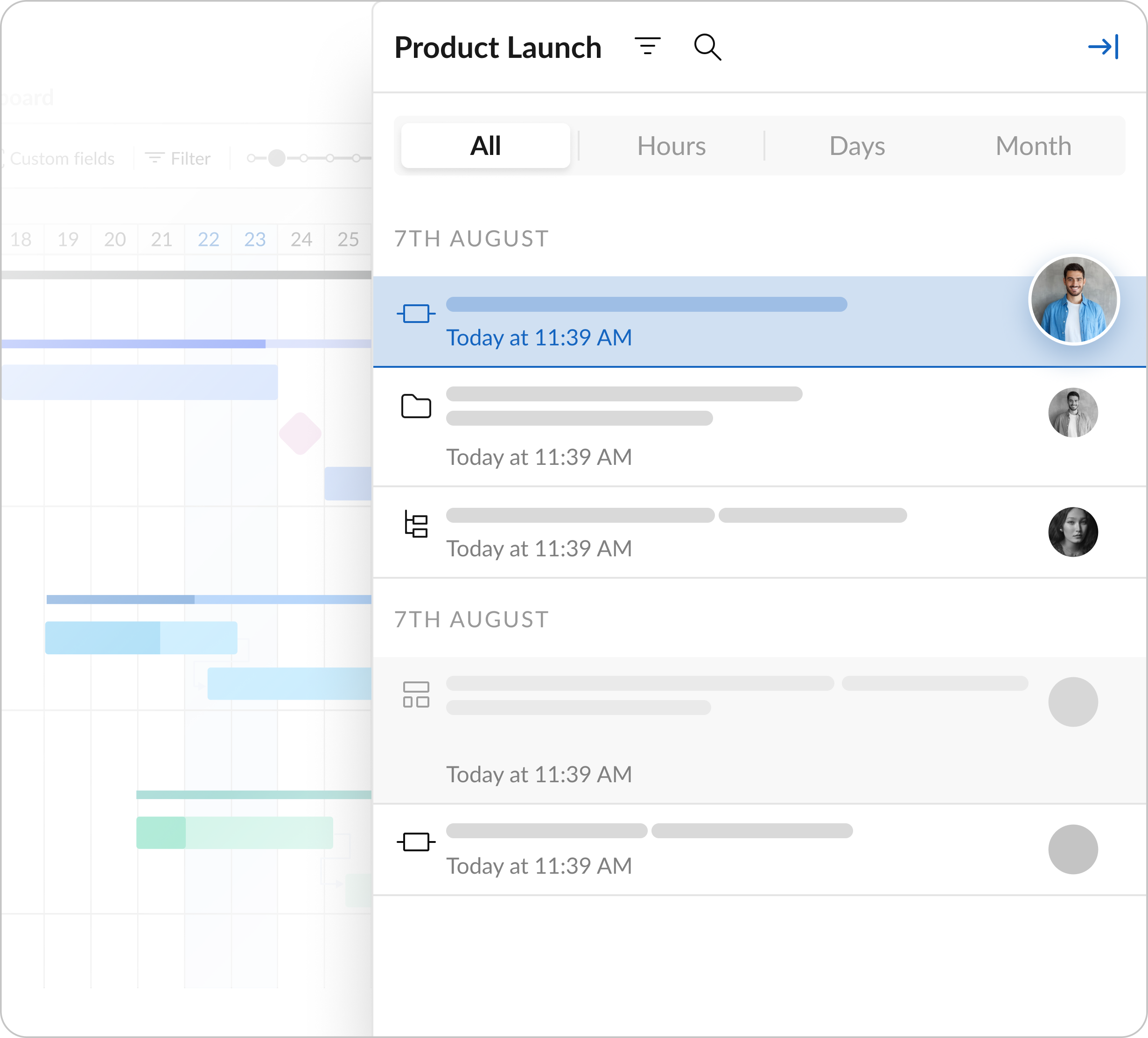This screenshot has height=1038, width=1148.
Task: Click the grayscale avatar of the woman
Action: (1073, 532)
